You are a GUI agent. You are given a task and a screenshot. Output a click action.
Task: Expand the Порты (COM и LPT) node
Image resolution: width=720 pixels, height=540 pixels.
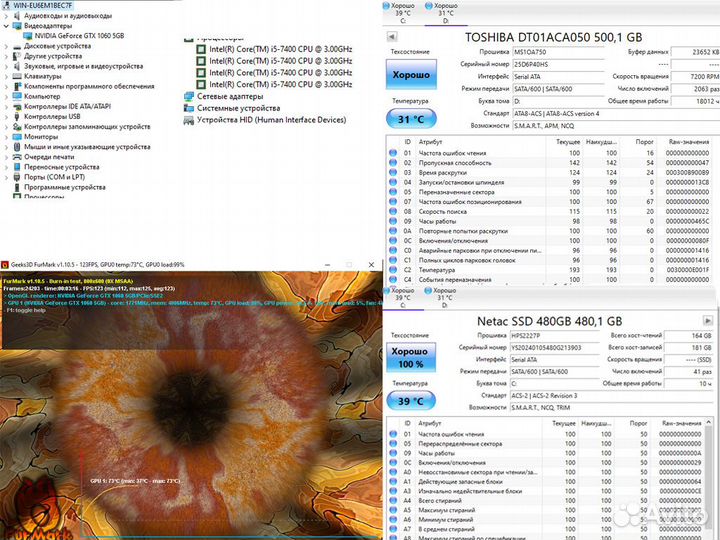coord(5,177)
